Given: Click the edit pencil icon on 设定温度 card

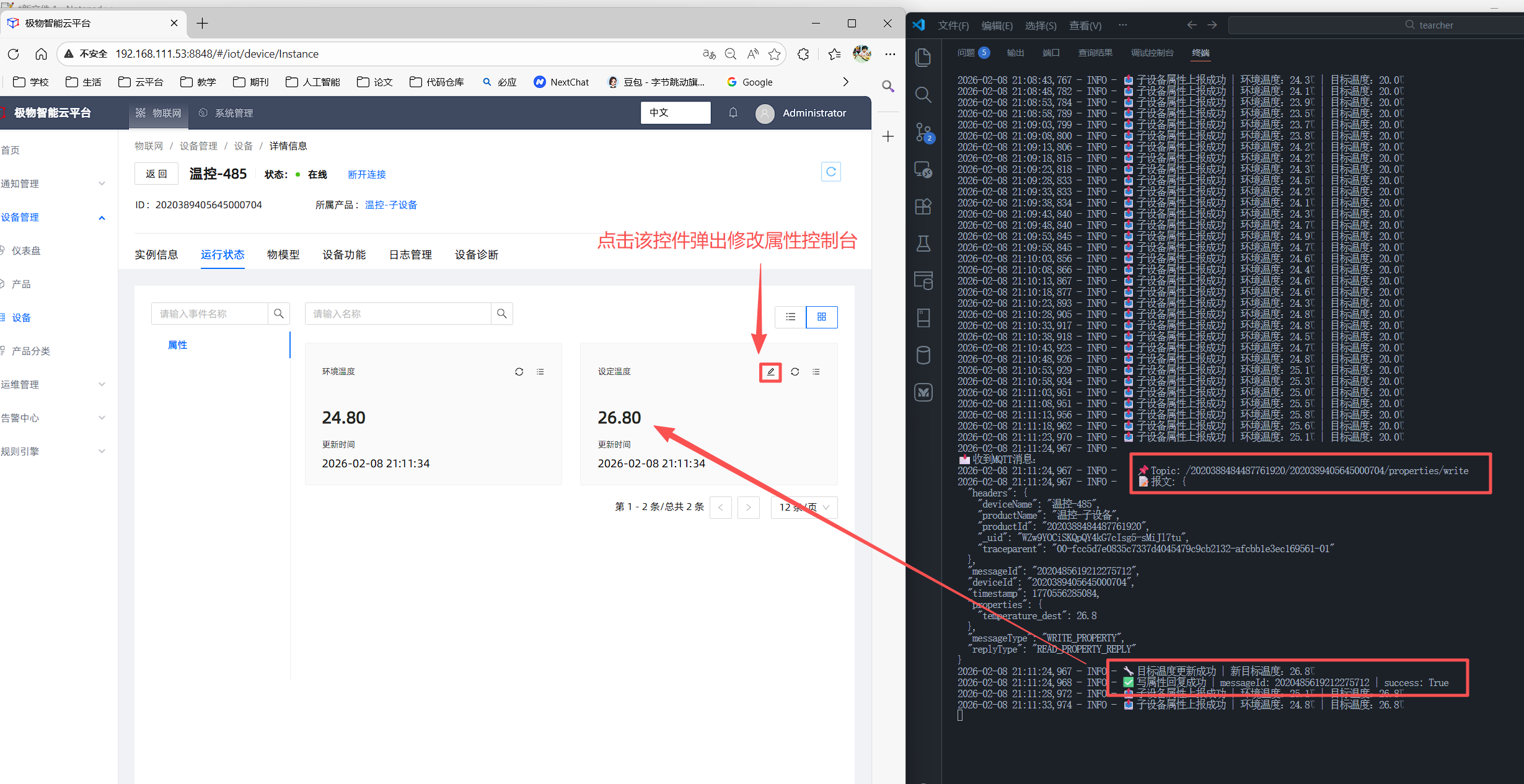Looking at the screenshot, I should tap(770, 372).
